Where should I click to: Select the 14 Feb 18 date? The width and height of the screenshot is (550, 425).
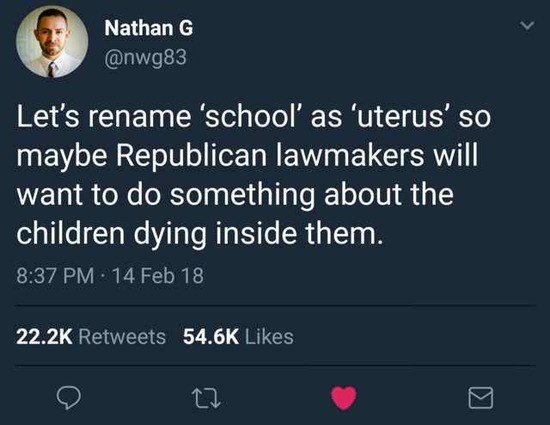[157, 276]
